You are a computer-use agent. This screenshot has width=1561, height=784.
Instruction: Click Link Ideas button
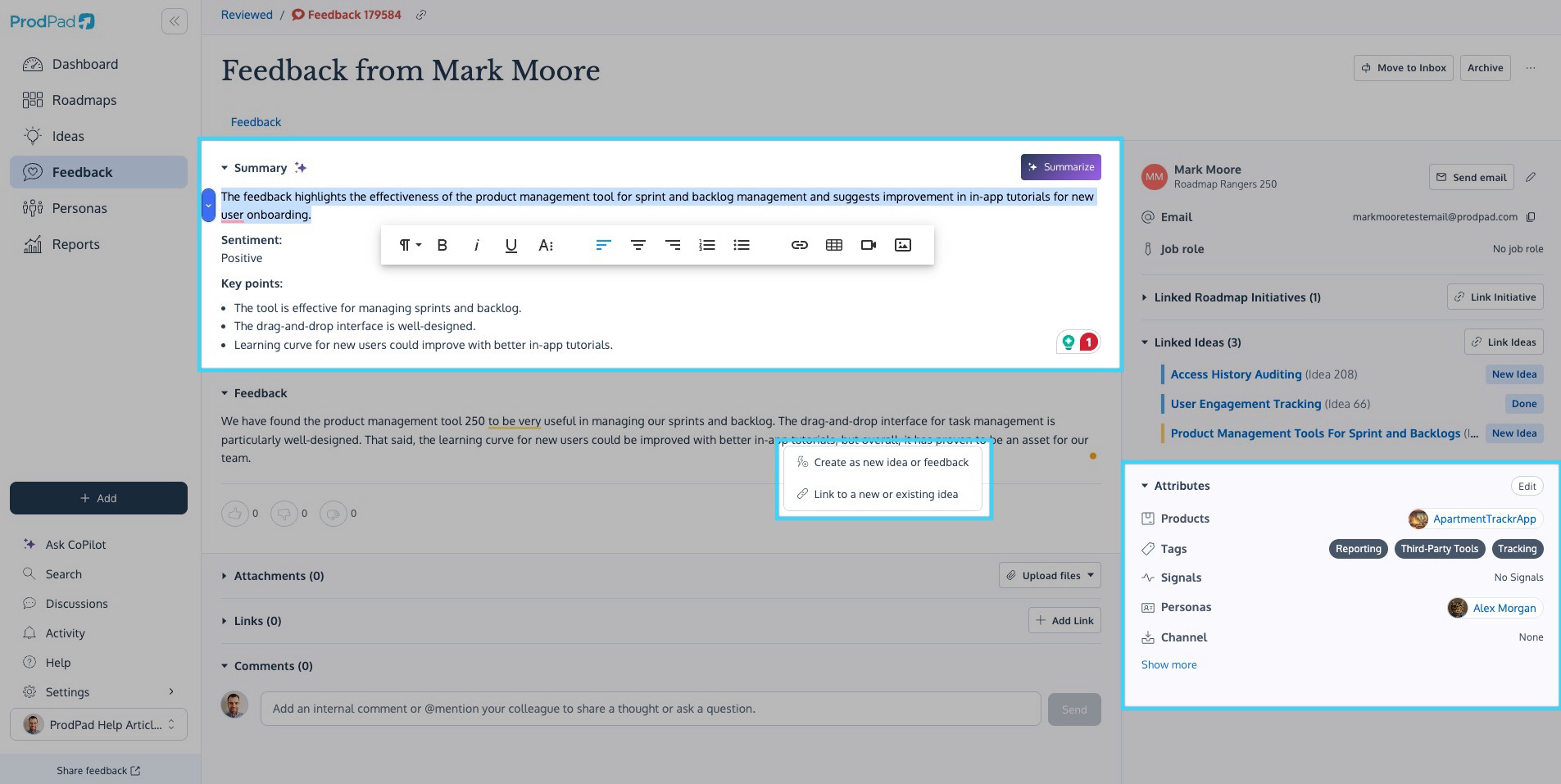tap(1504, 342)
